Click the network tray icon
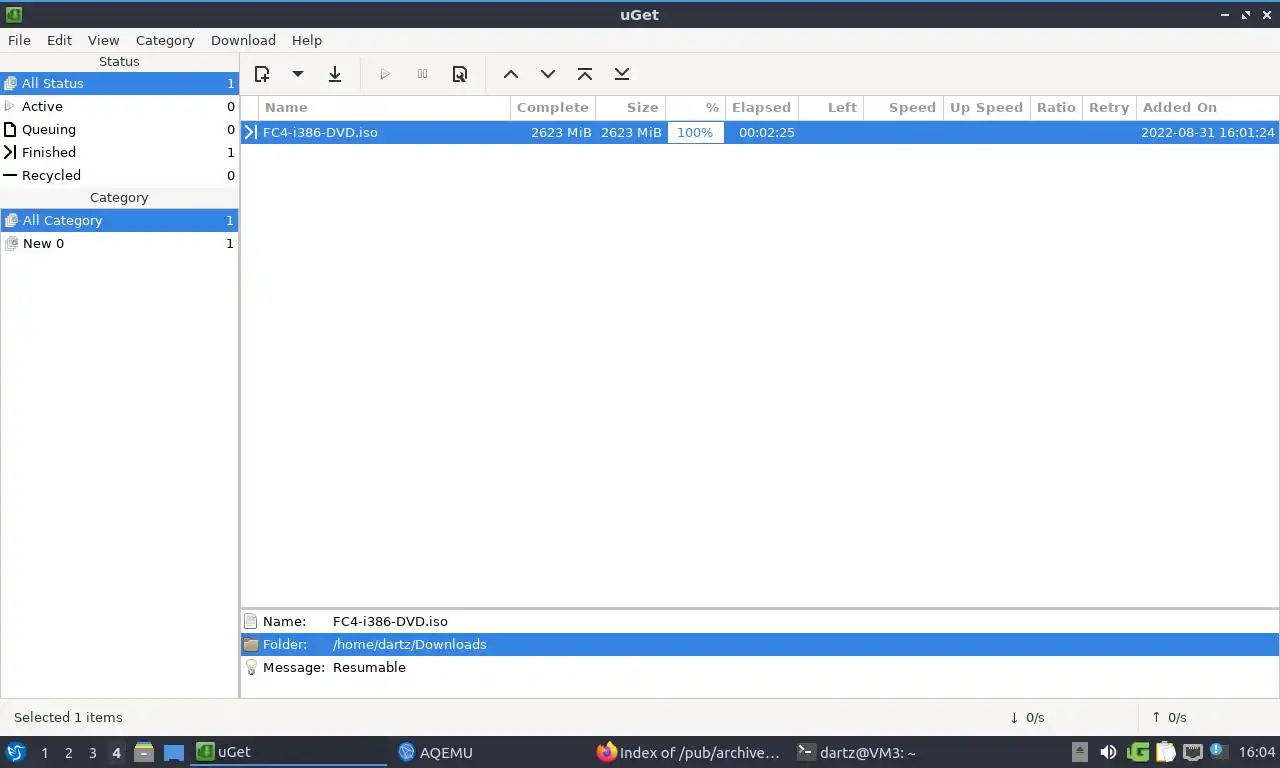Image resolution: width=1280 pixels, height=768 pixels. click(x=1193, y=752)
